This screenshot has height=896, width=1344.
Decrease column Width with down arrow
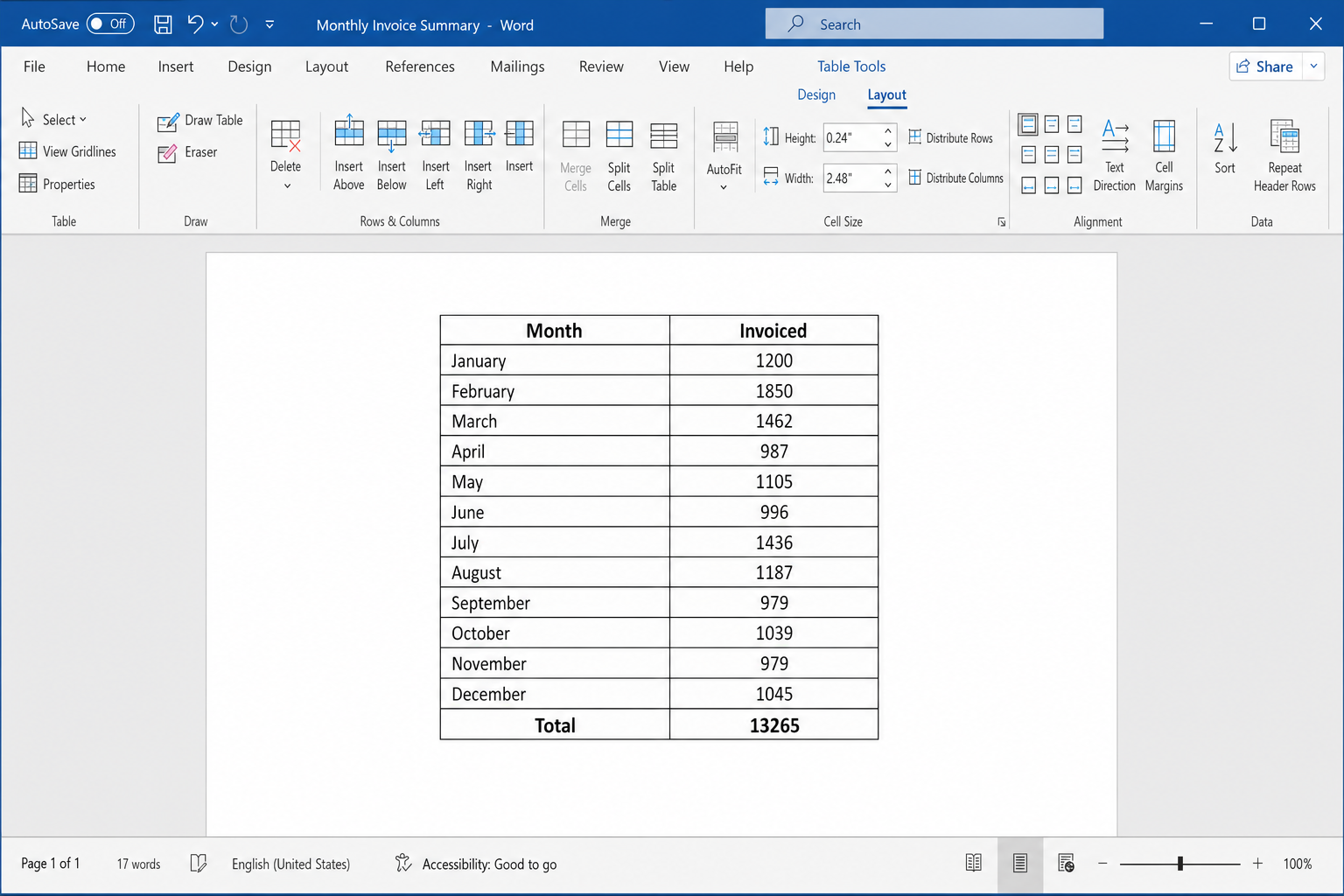coord(888,185)
